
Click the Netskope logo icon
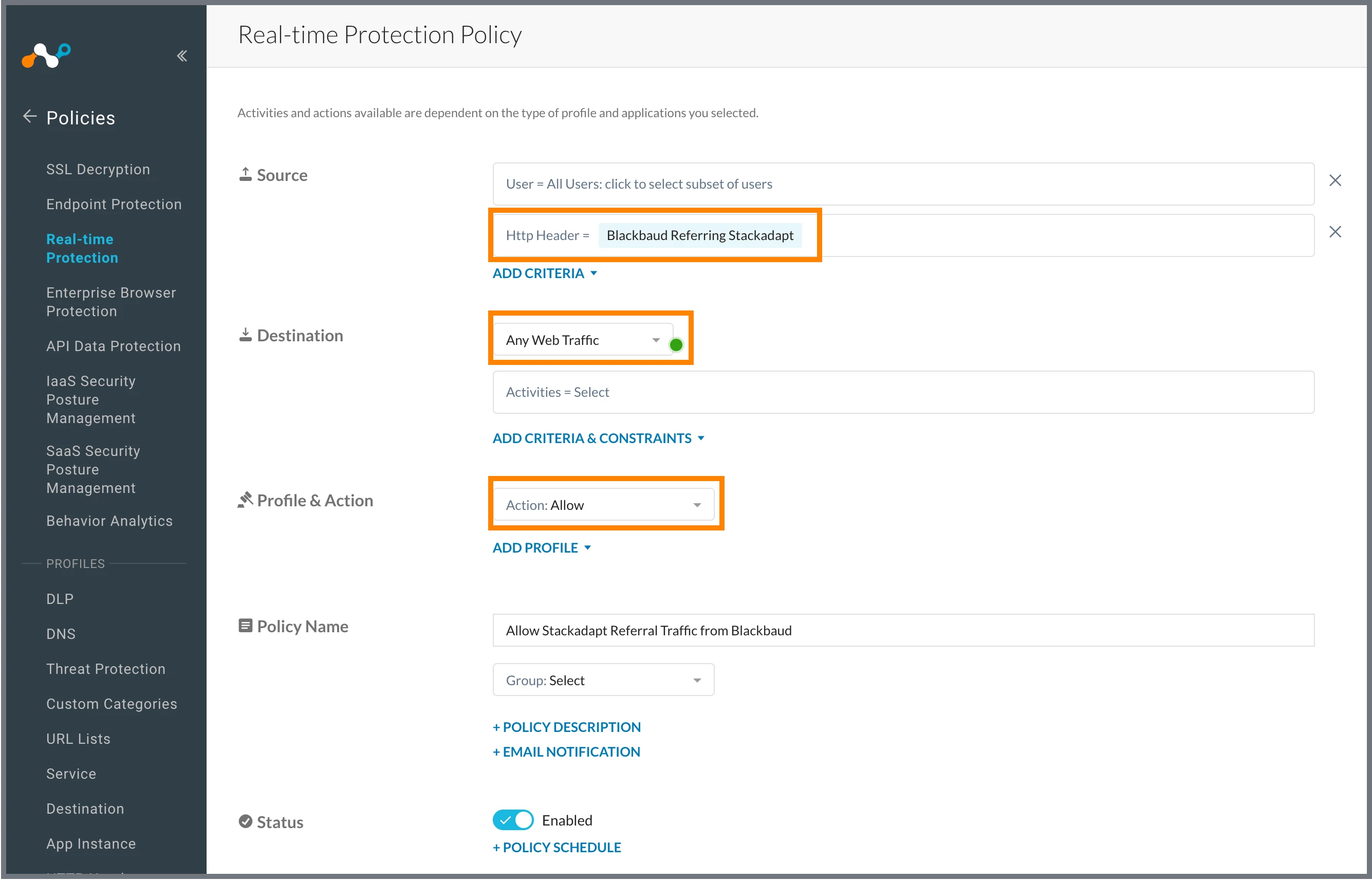click(x=46, y=56)
